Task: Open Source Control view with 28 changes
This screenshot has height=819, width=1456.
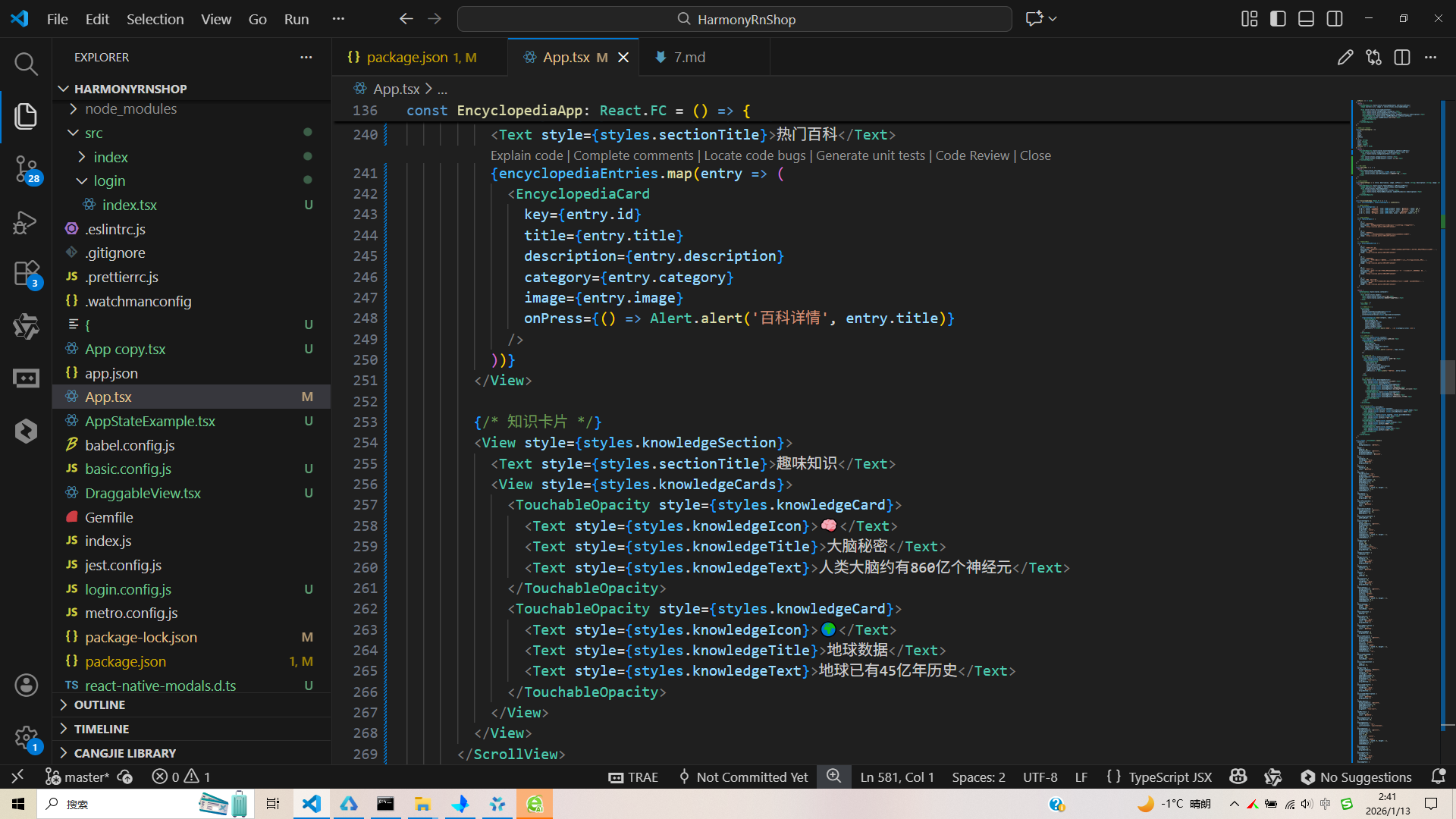Action: [26, 168]
